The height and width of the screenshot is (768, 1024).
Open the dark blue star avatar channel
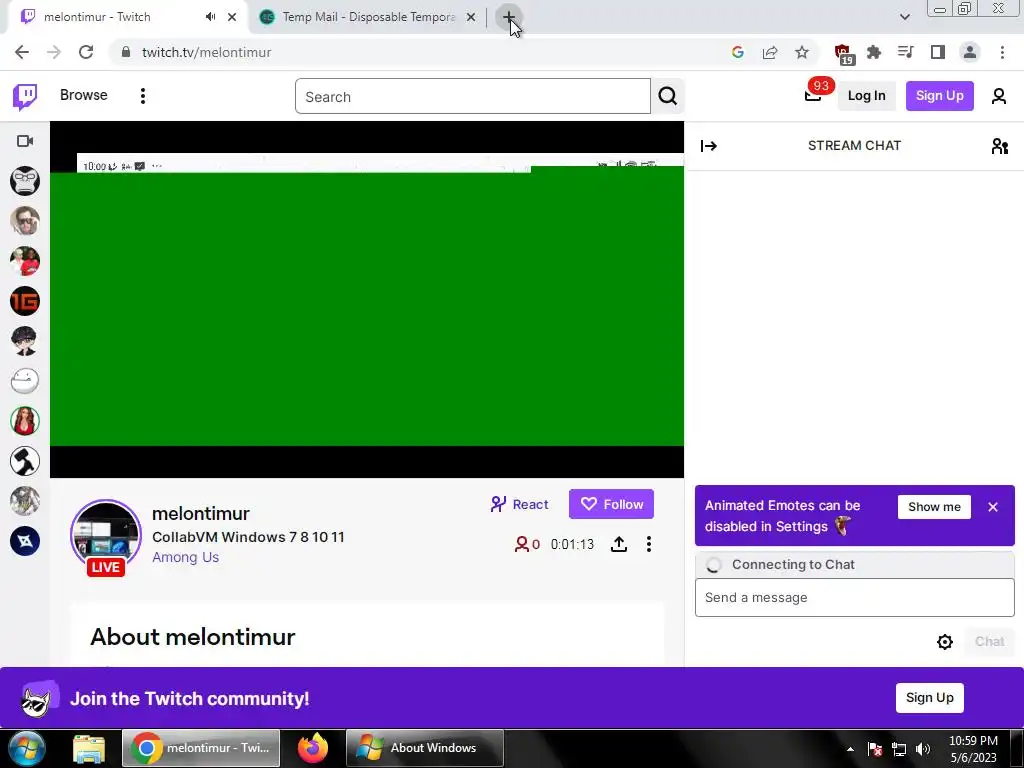coord(25,541)
